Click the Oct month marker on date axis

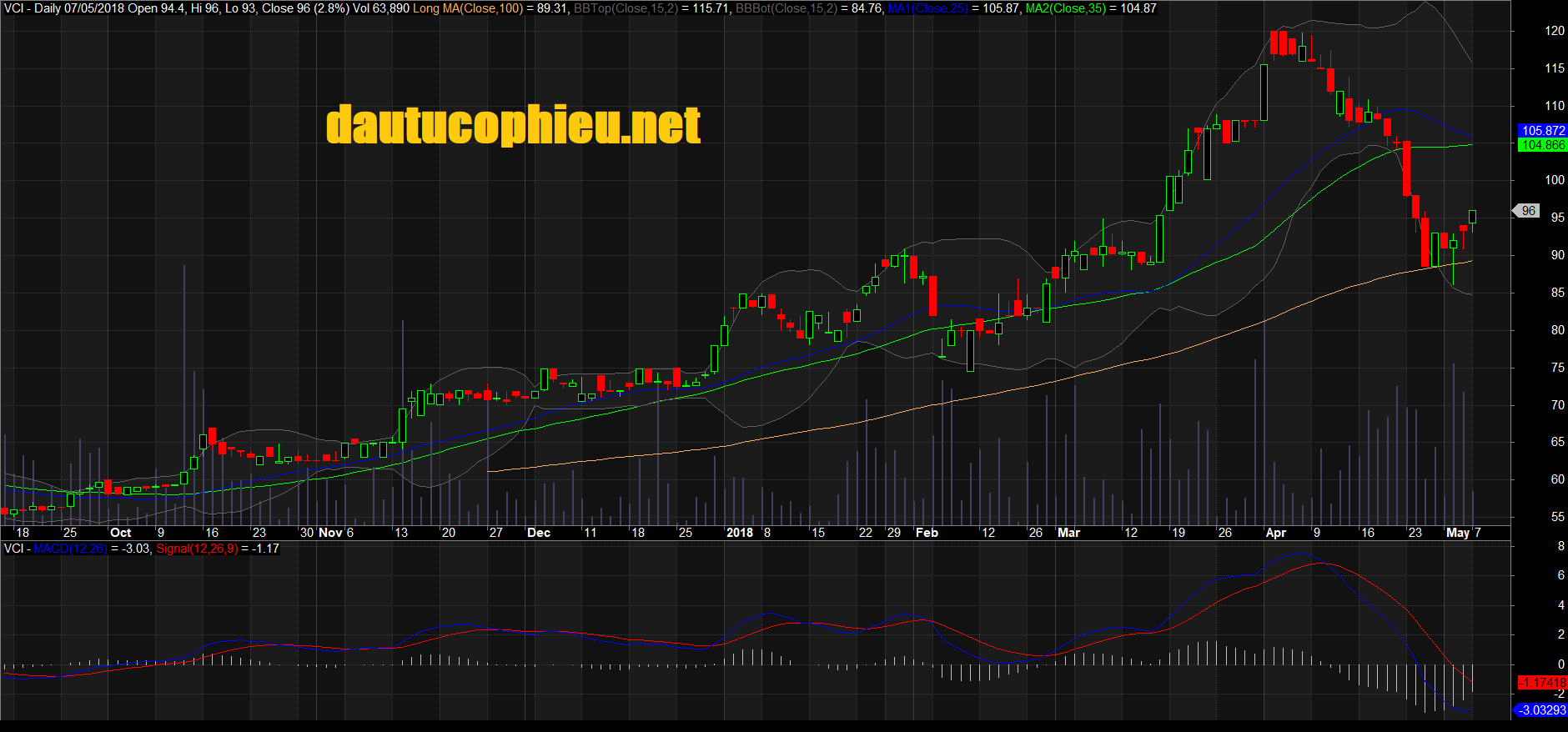click(120, 533)
